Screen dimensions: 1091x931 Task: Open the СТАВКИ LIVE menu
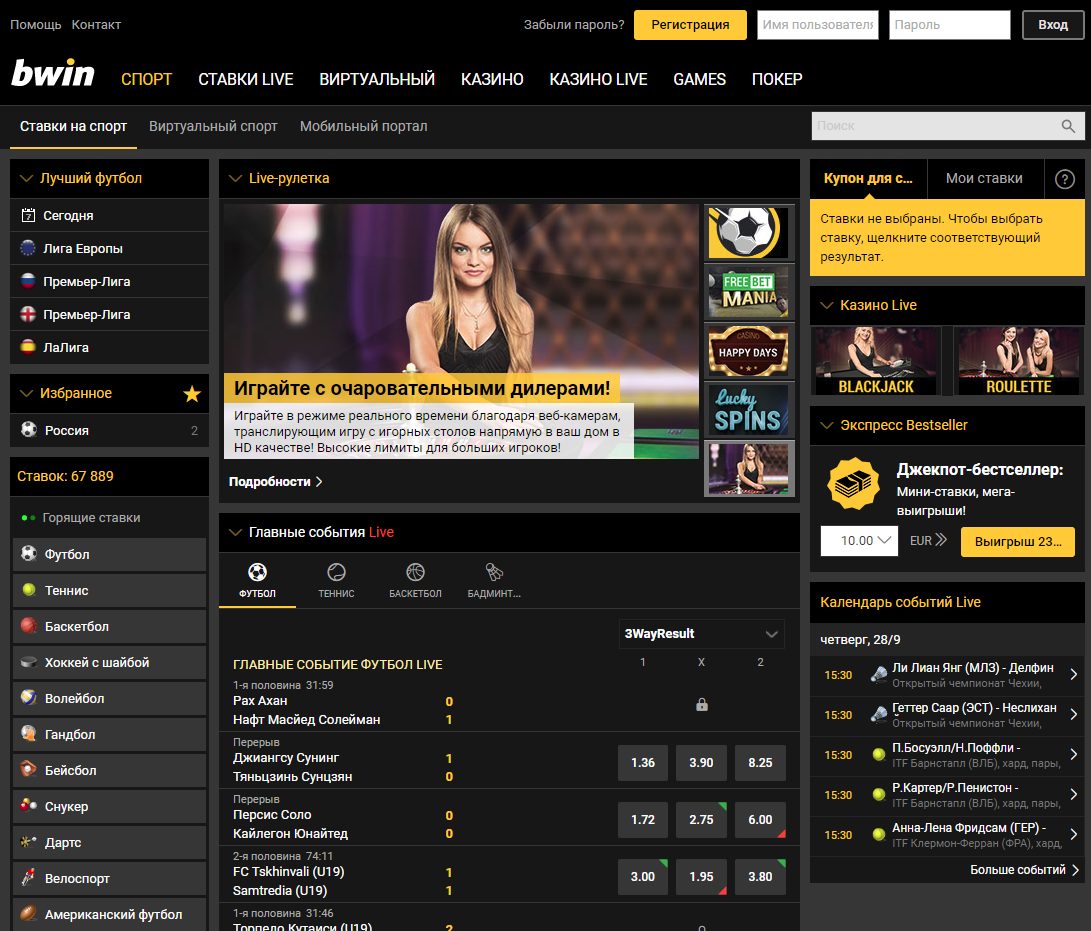(x=246, y=79)
